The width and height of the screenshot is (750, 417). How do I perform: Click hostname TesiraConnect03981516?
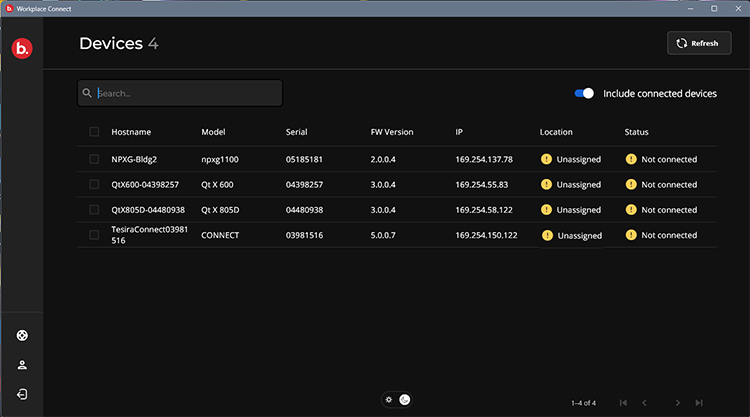[x=149, y=235]
